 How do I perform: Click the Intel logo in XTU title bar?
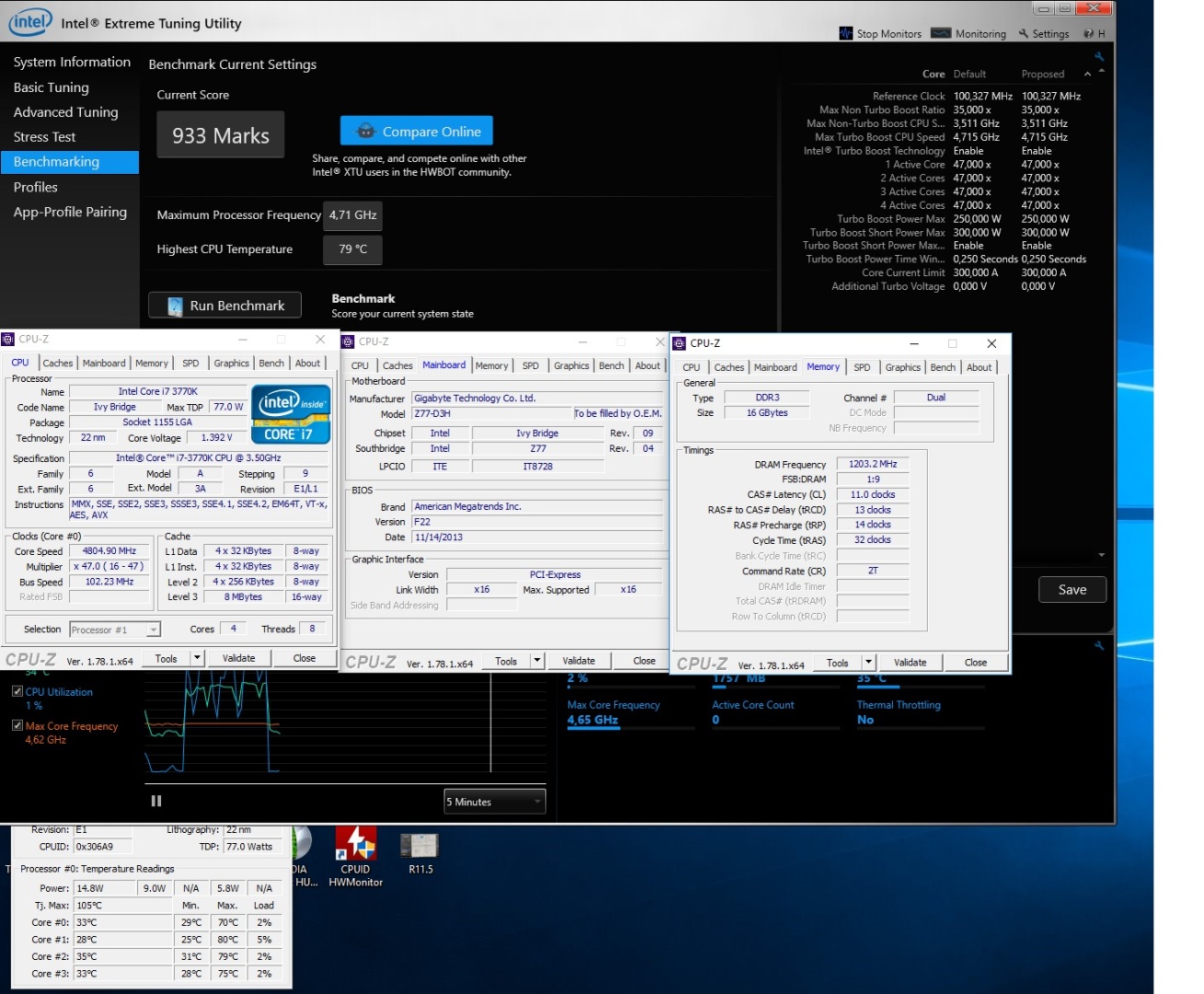tap(30, 22)
